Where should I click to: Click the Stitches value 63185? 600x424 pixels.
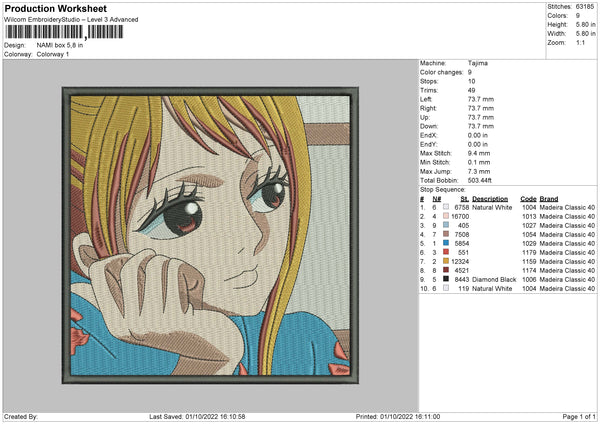585,7
